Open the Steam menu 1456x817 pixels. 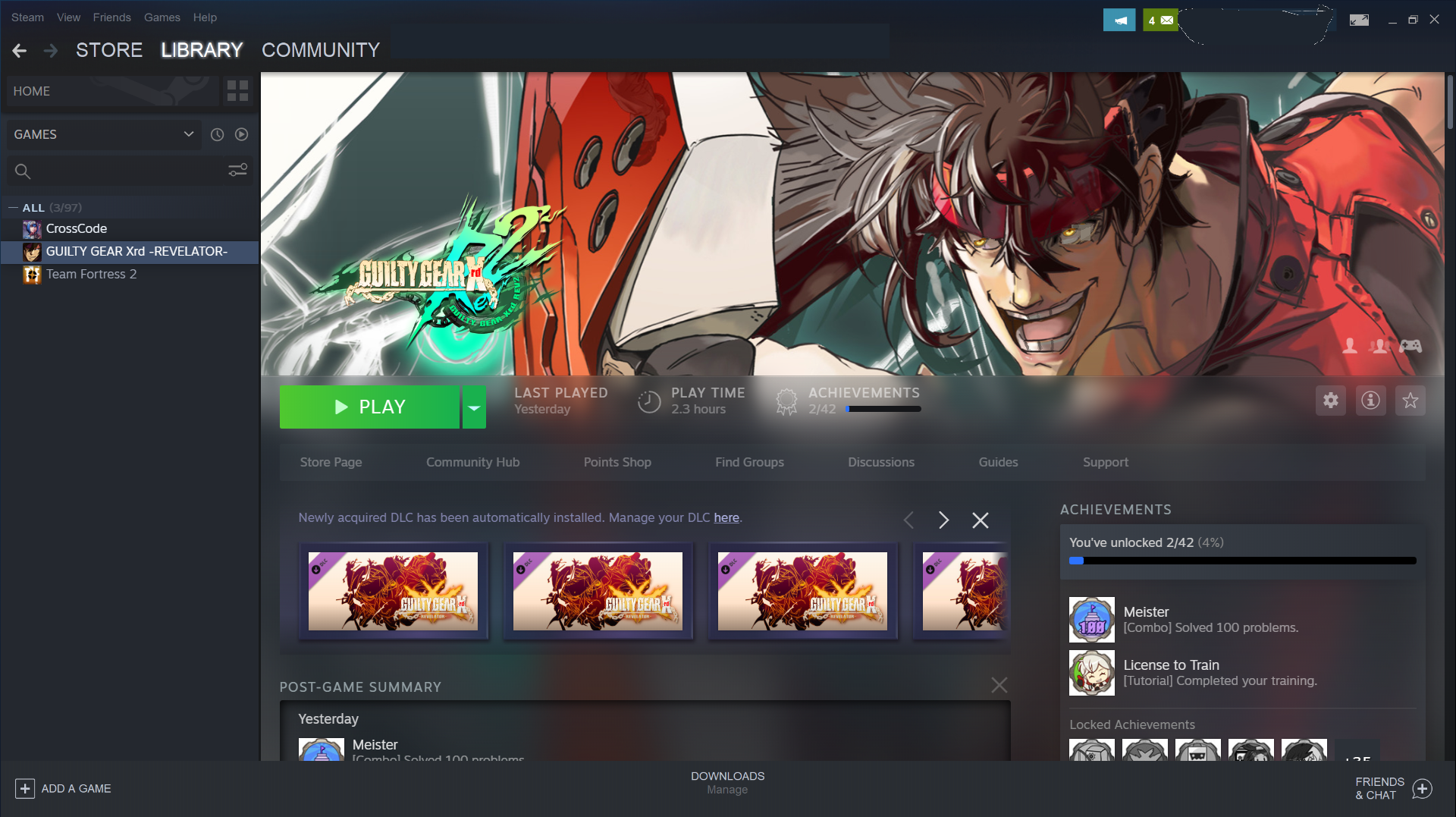(28, 17)
